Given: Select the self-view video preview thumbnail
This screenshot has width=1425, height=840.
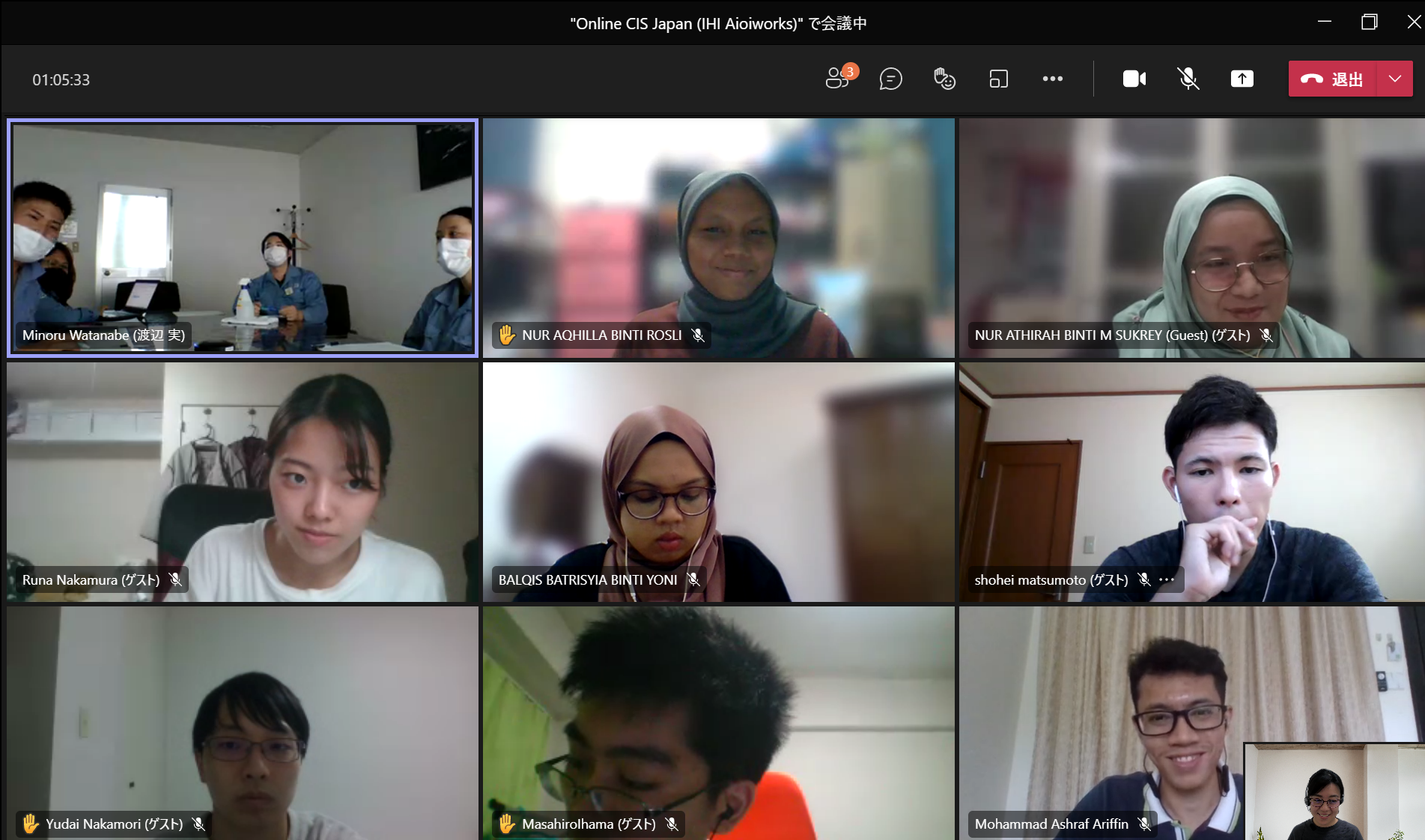Looking at the screenshot, I should click(1333, 792).
